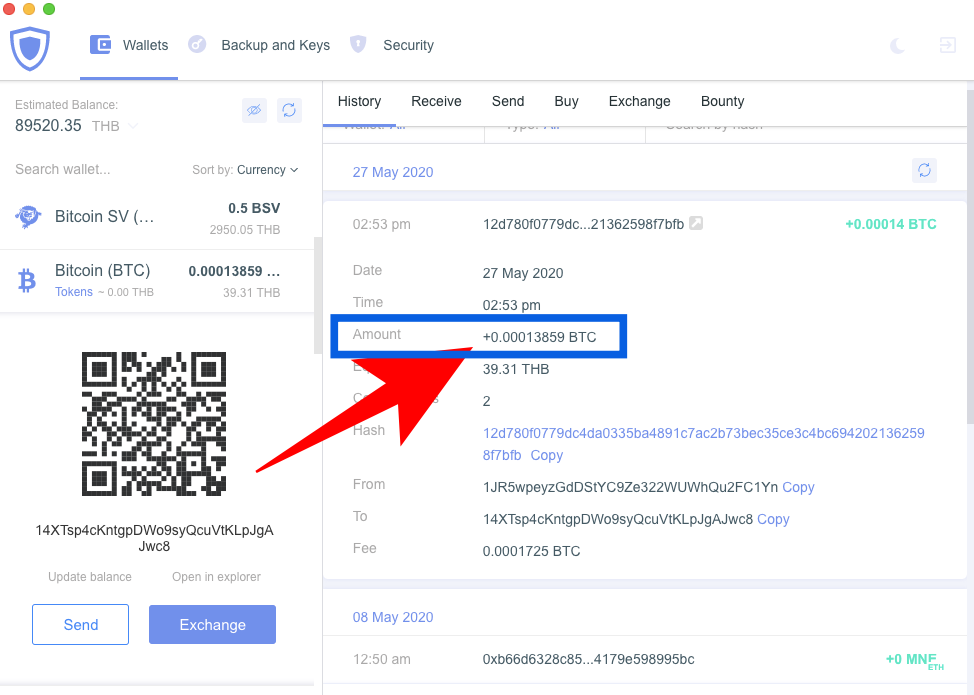The image size is (974, 695).
Task: Copy the transaction hash
Action: [547, 455]
